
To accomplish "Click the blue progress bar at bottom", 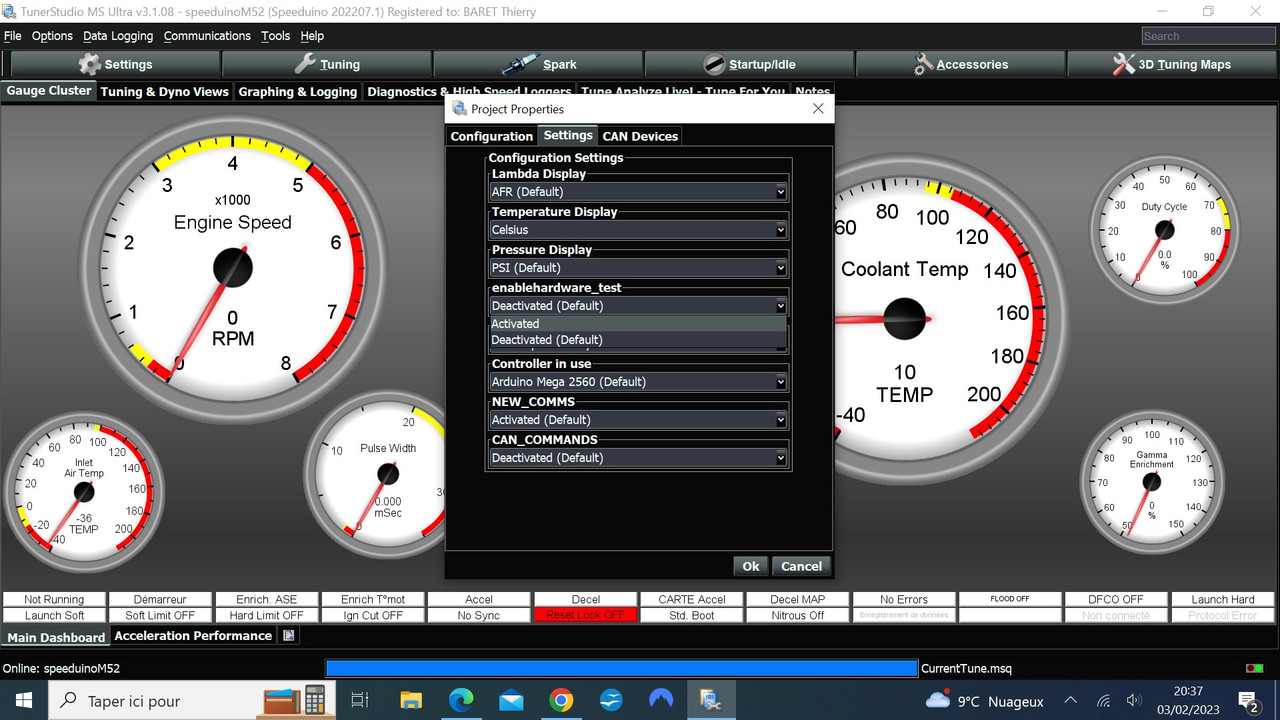I will click(x=620, y=668).
